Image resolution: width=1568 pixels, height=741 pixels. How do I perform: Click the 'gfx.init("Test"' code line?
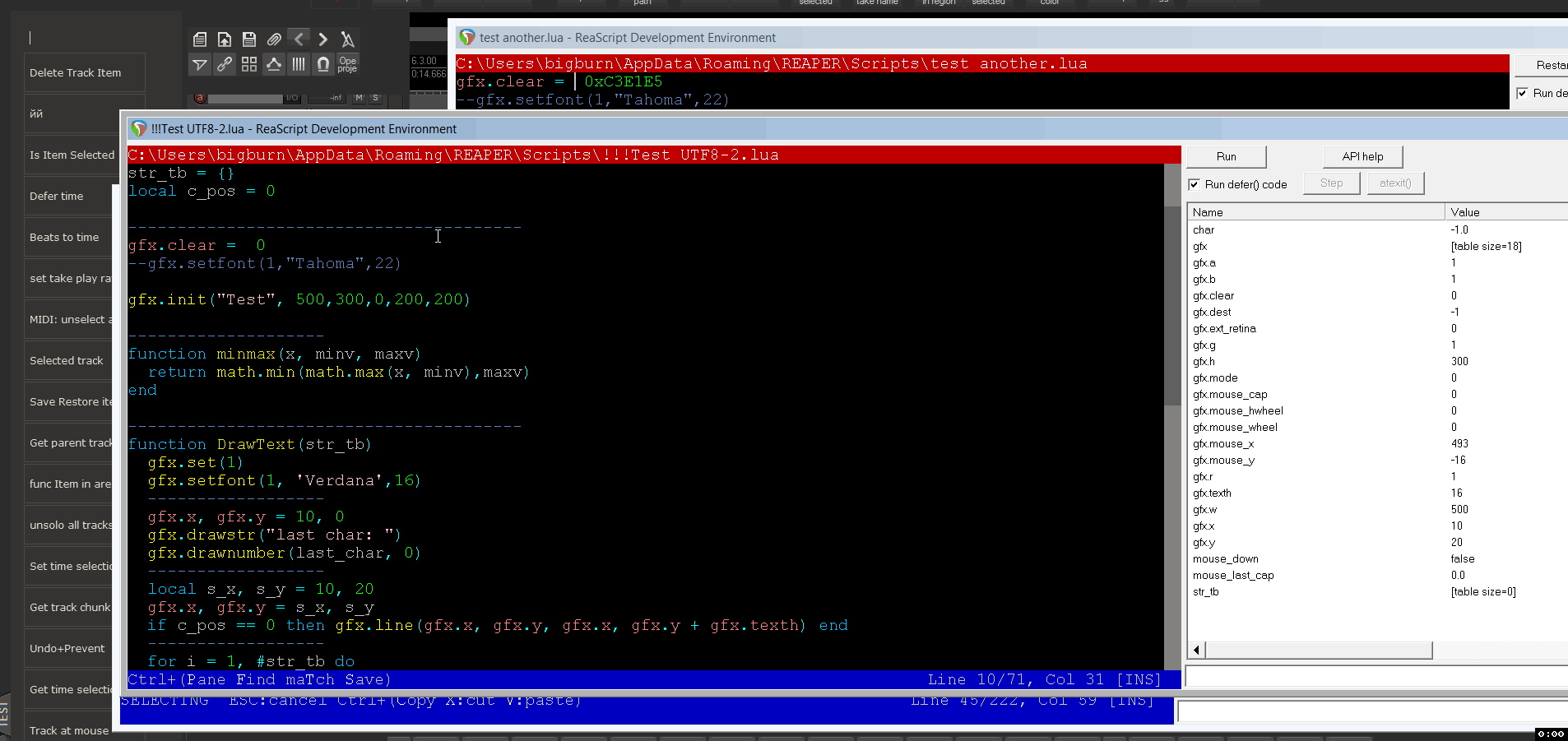point(299,299)
